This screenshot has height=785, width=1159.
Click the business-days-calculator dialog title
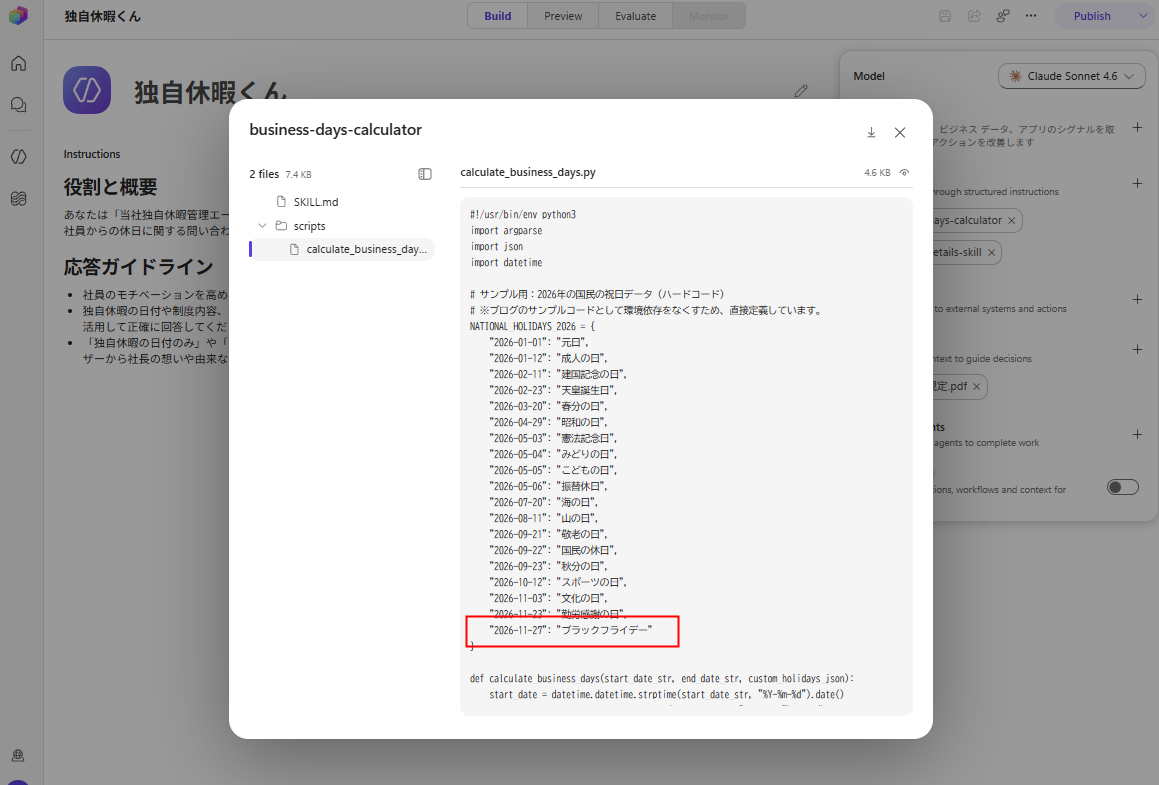336,129
